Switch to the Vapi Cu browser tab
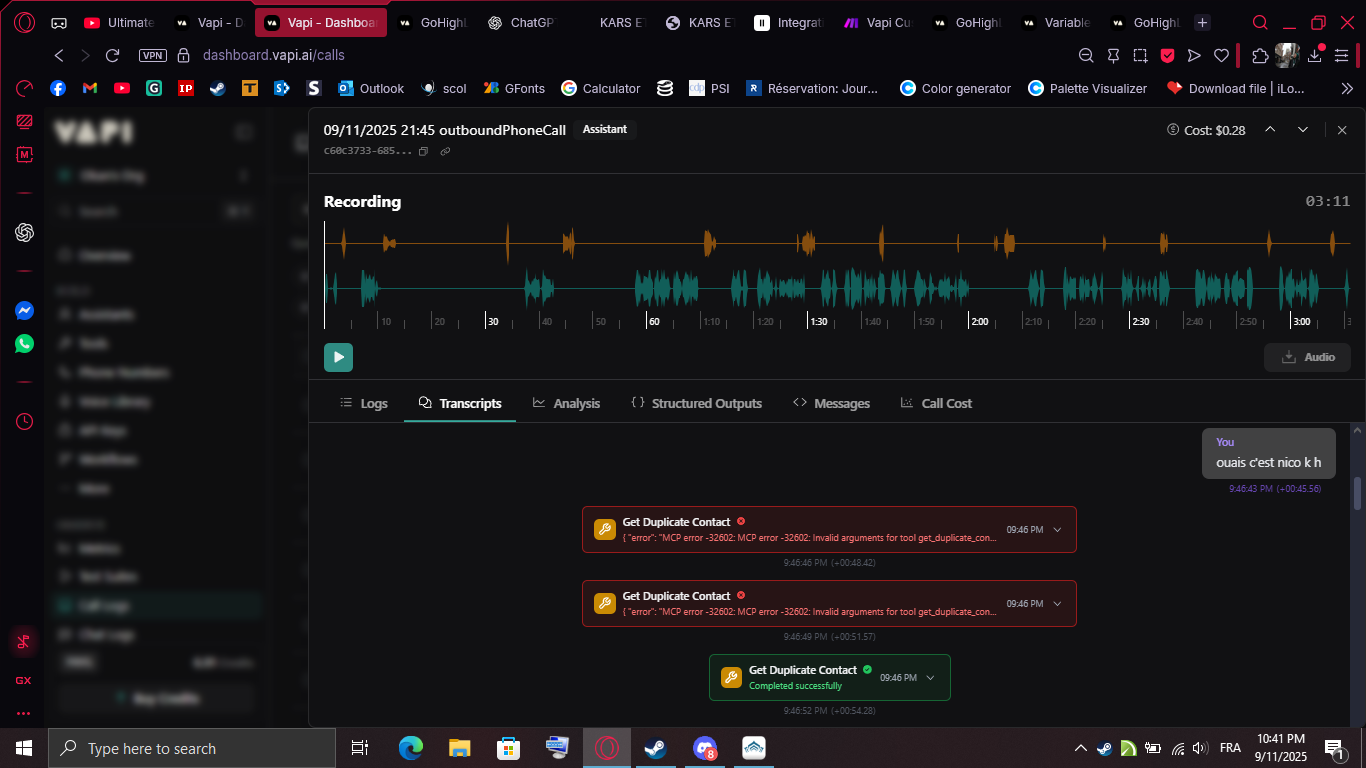The image size is (1366, 768). (x=878, y=22)
